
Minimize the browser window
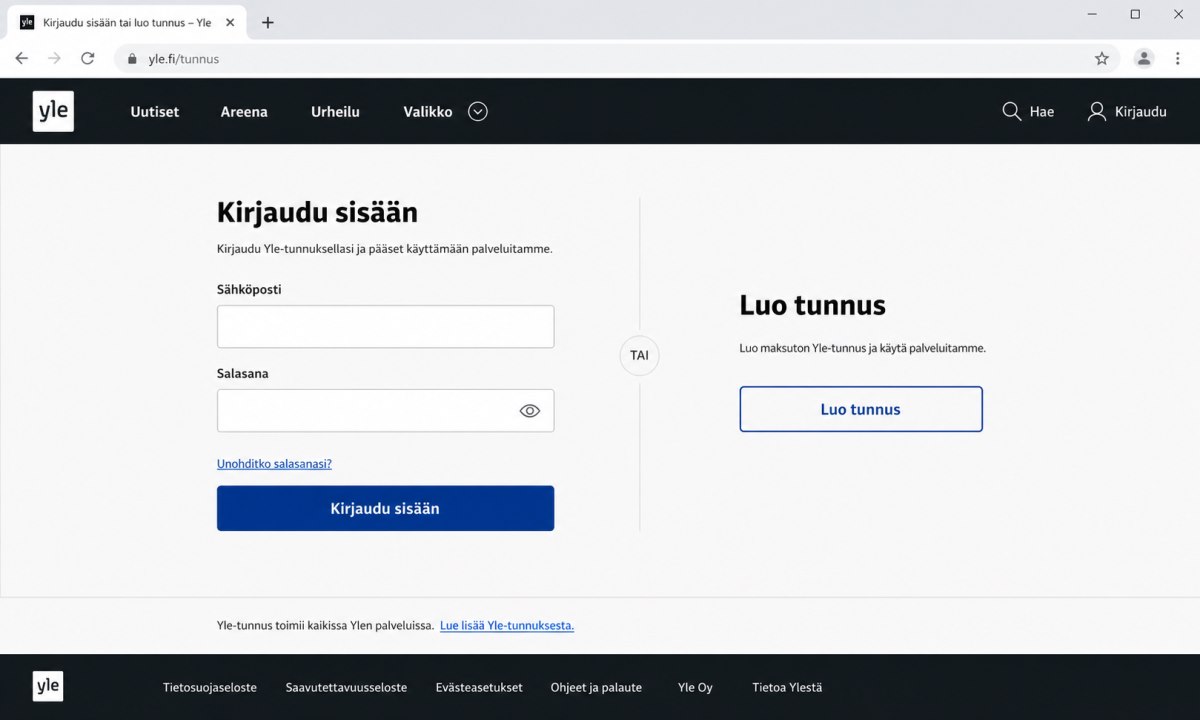pyautogui.click(x=1092, y=14)
